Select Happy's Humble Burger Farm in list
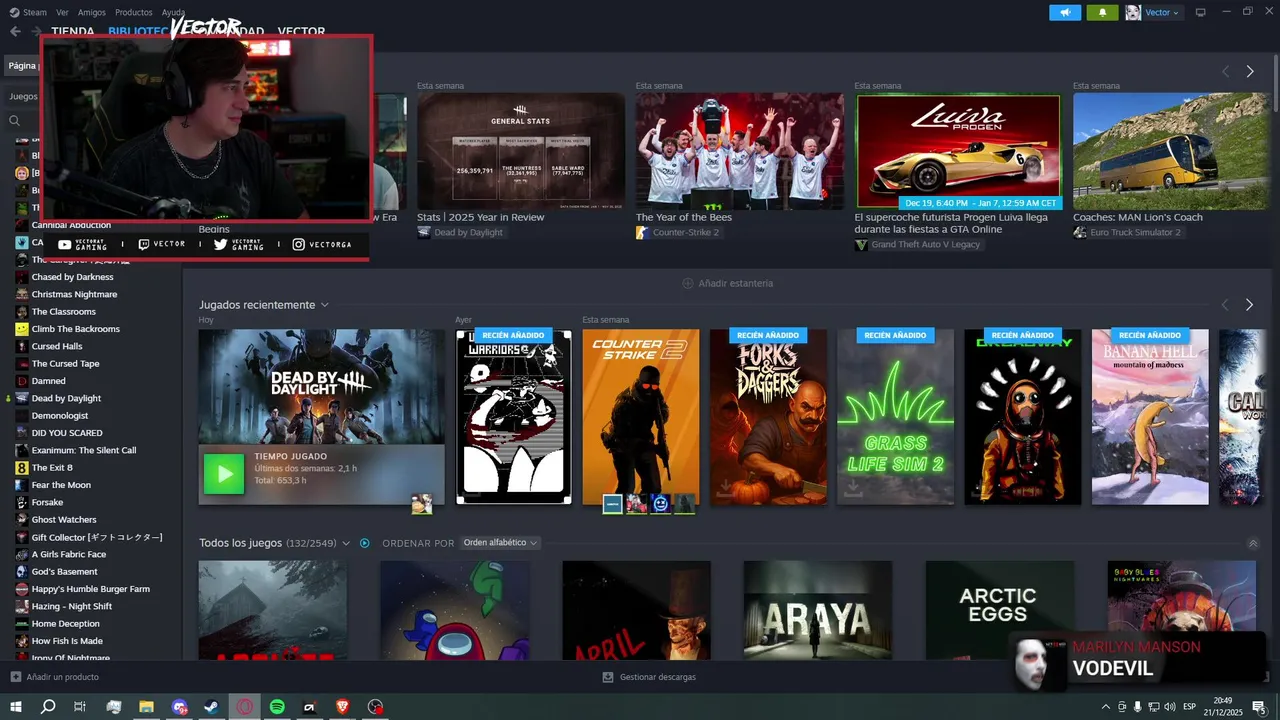Image resolution: width=1280 pixels, height=720 pixels. (x=90, y=589)
